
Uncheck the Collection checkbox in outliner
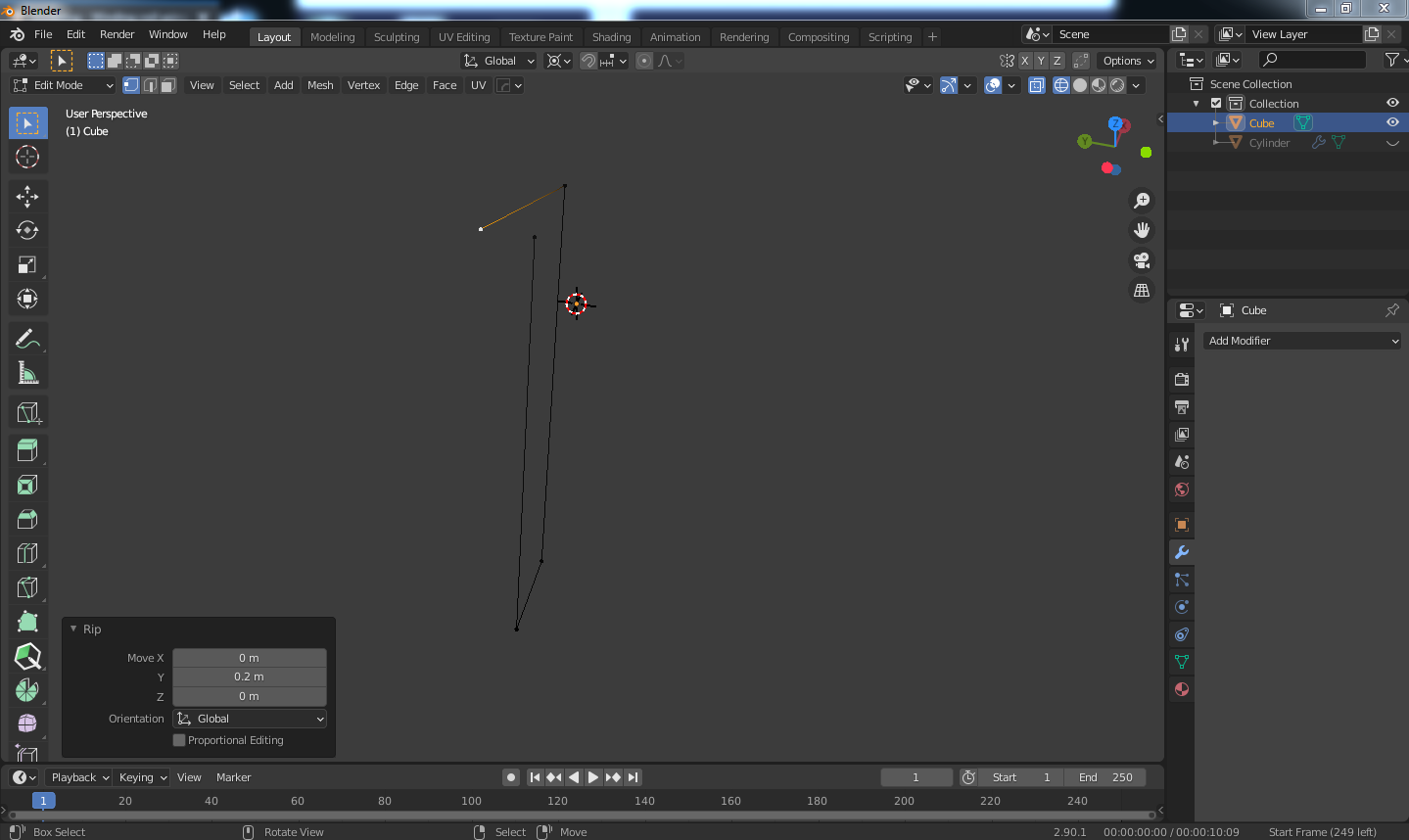pyautogui.click(x=1216, y=103)
